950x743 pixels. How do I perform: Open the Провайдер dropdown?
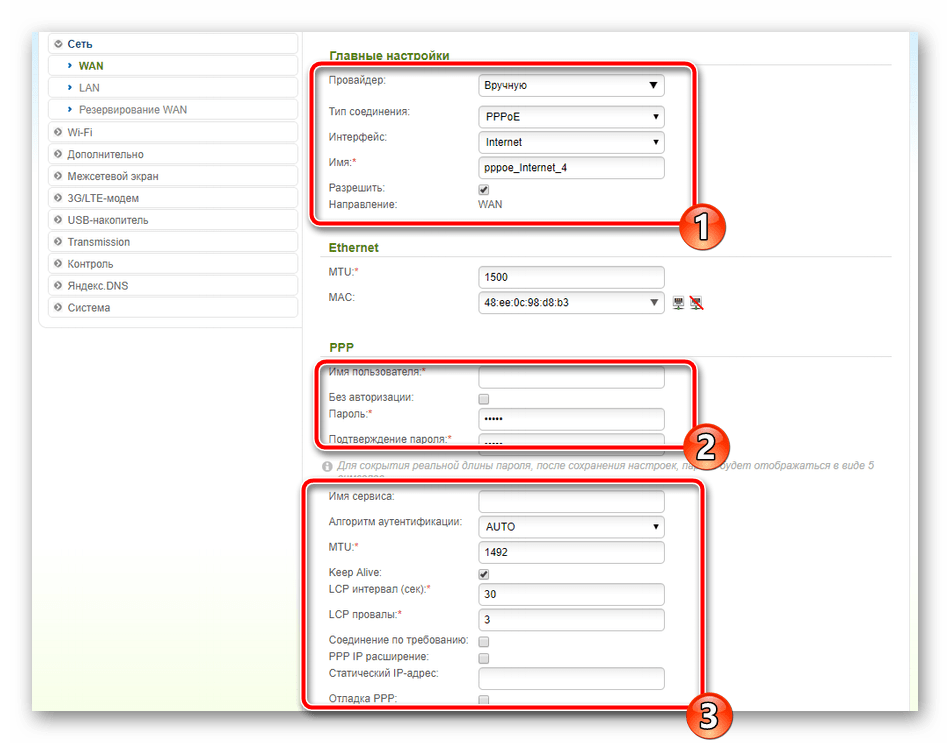(x=571, y=85)
